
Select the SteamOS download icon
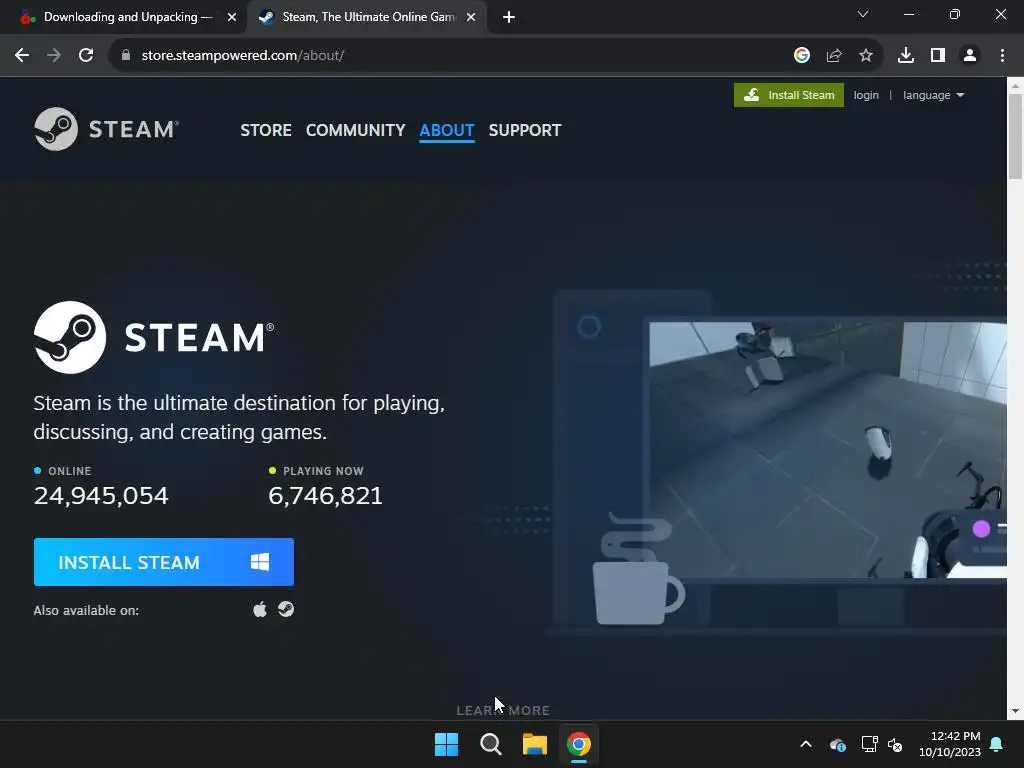[286, 609]
